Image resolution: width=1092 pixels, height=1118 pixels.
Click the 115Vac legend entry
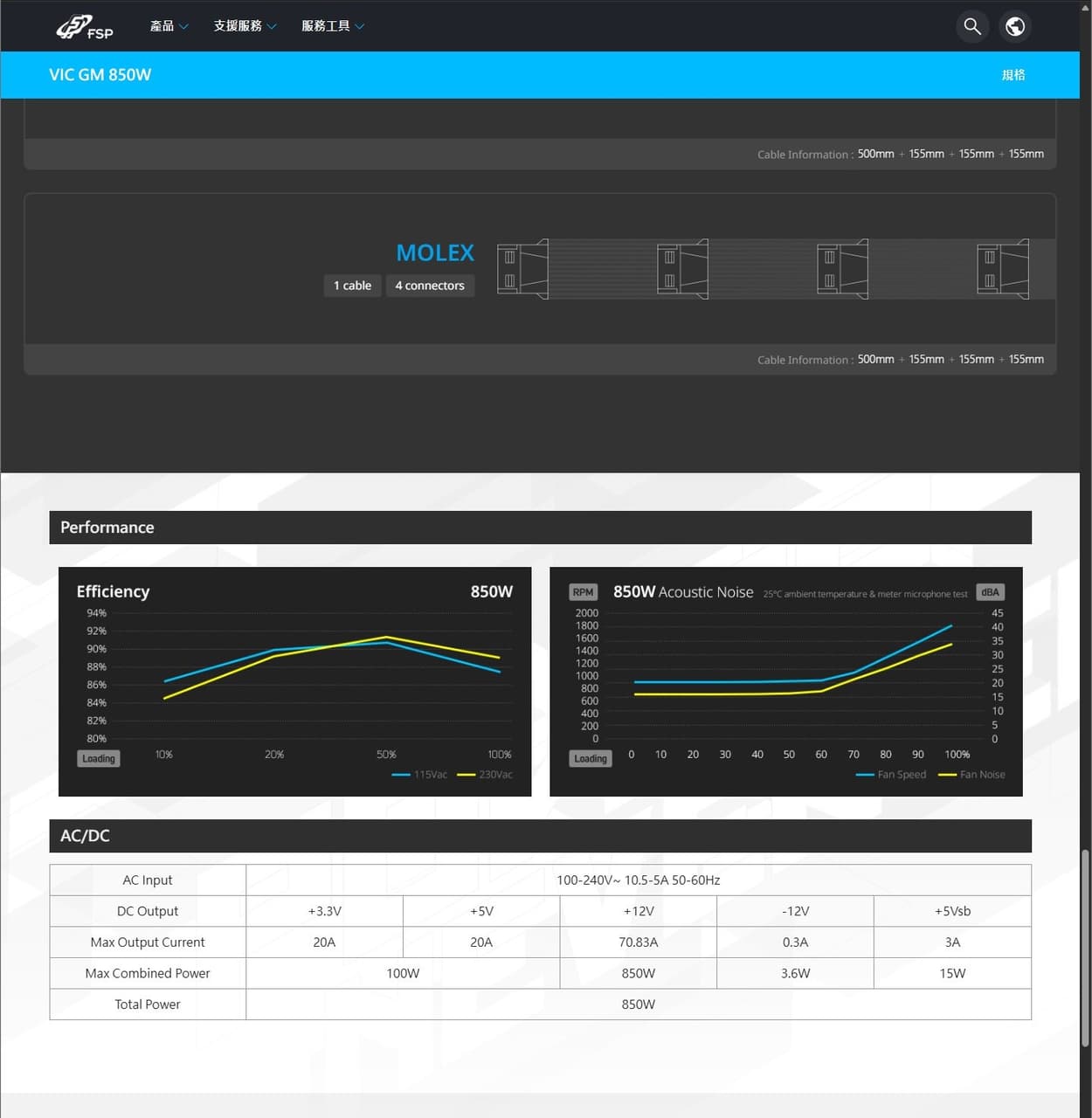click(x=420, y=775)
